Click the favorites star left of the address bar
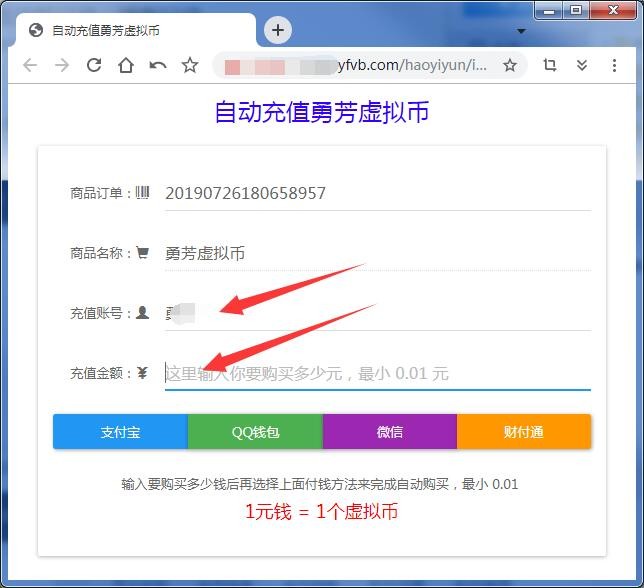644x588 pixels. (x=190, y=65)
